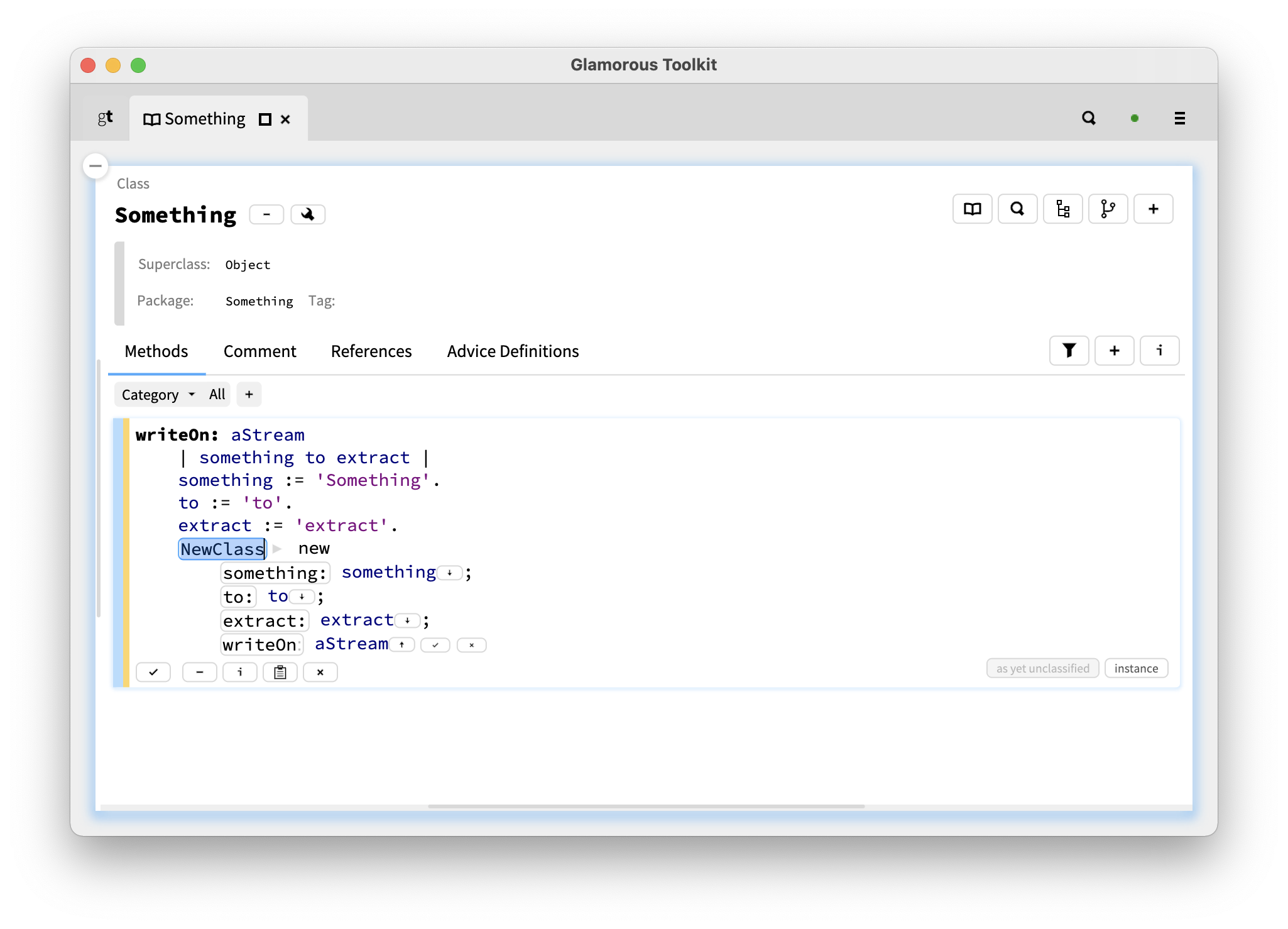Image resolution: width=1288 pixels, height=929 pixels.
Task: Click the 'extract' string literal
Action: point(342,525)
